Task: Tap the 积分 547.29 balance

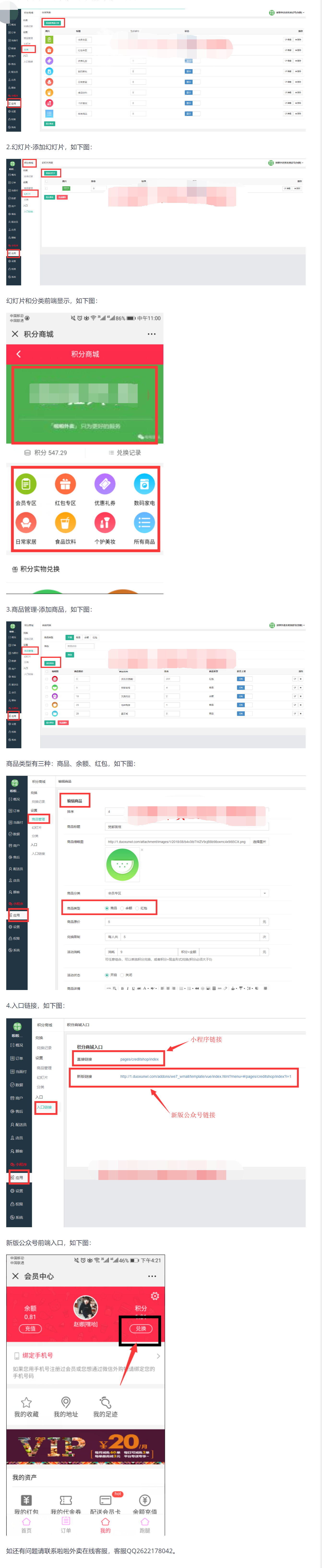Action: [x=46, y=453]
